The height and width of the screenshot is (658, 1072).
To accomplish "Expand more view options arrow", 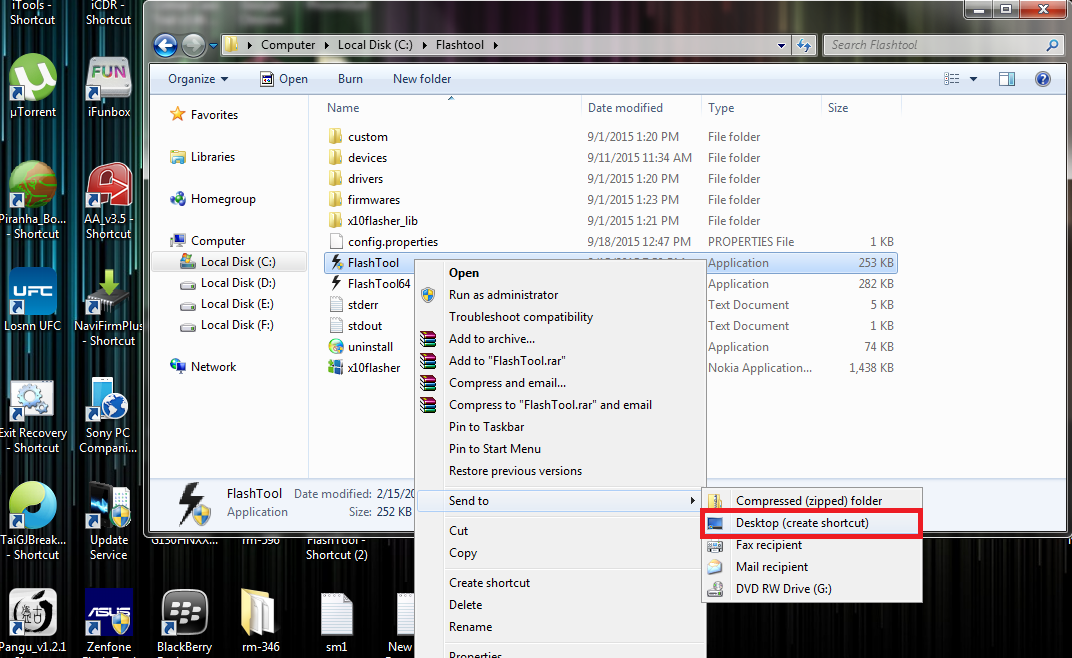I will [974, 79].
